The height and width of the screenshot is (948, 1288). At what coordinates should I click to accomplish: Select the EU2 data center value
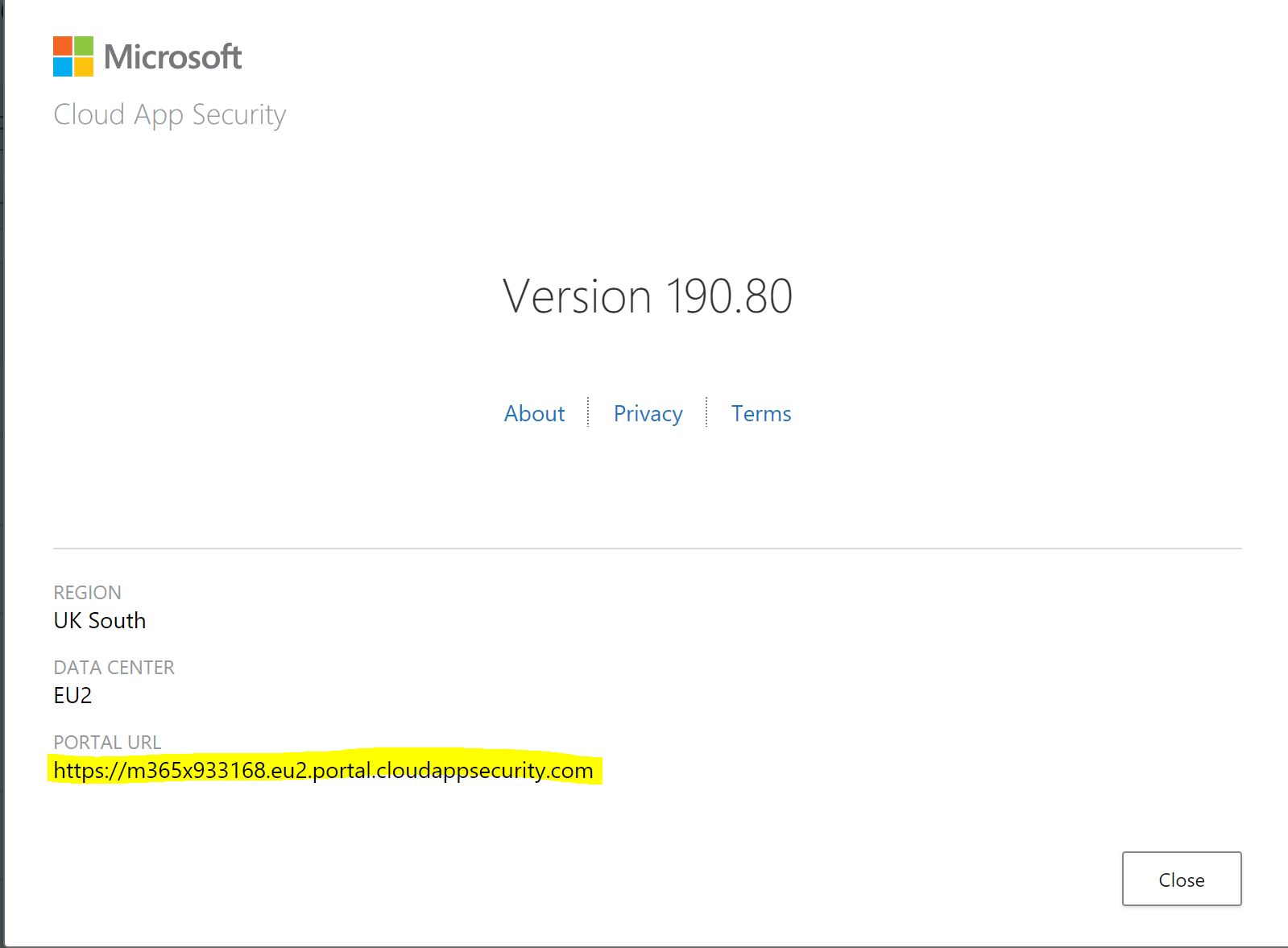(x=72, y=696)
